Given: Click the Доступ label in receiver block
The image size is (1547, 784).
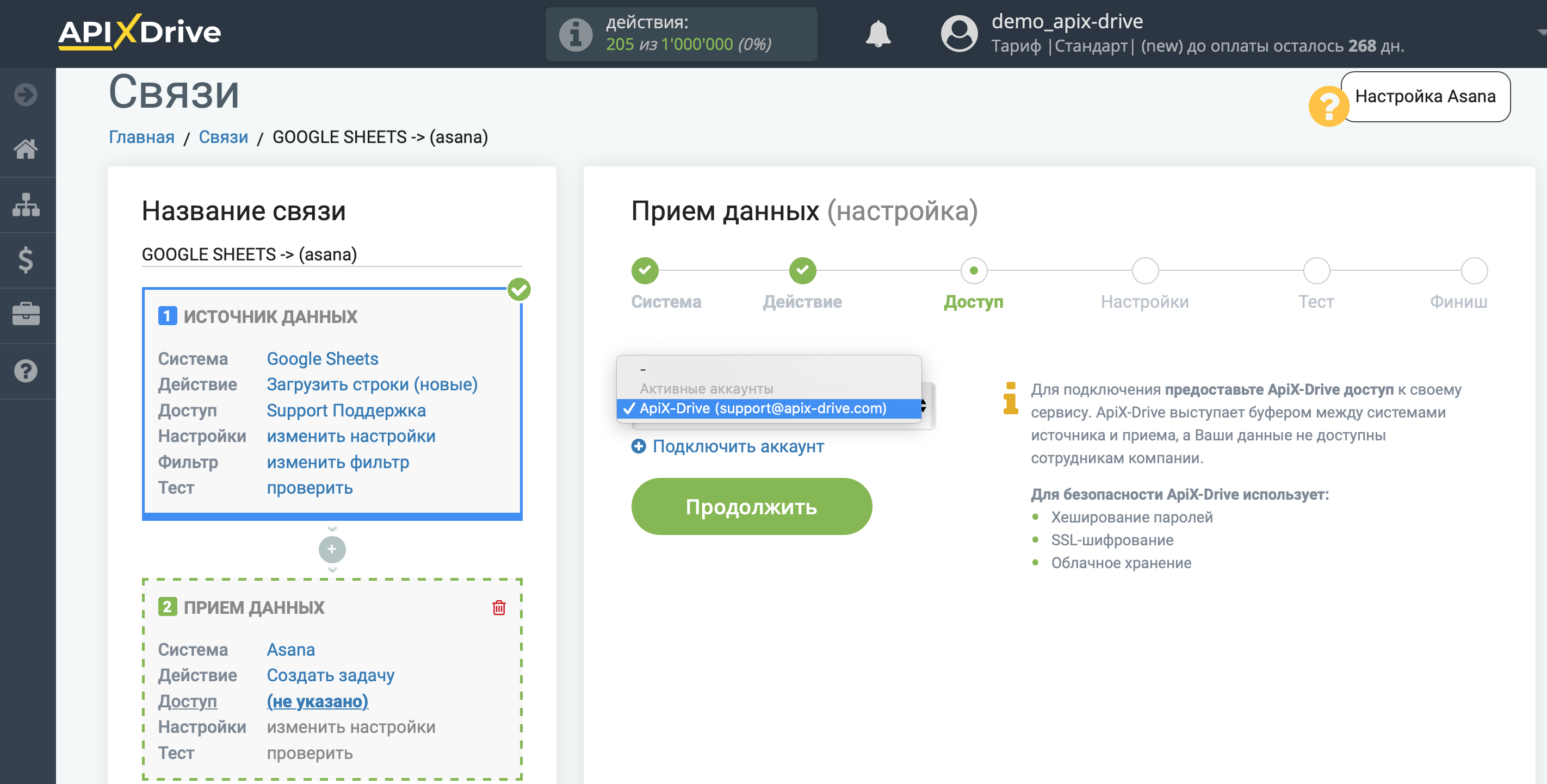Looking at the screenshot, I should tap(187, 701).
